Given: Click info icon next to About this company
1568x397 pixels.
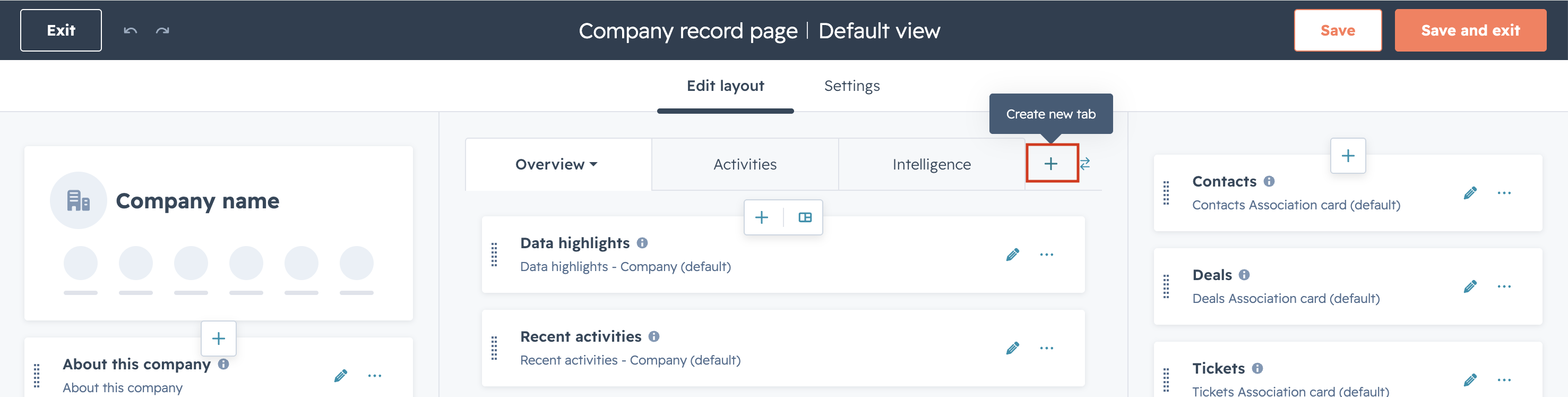Looking at the screenshot, I should click(x=223, y=364).
